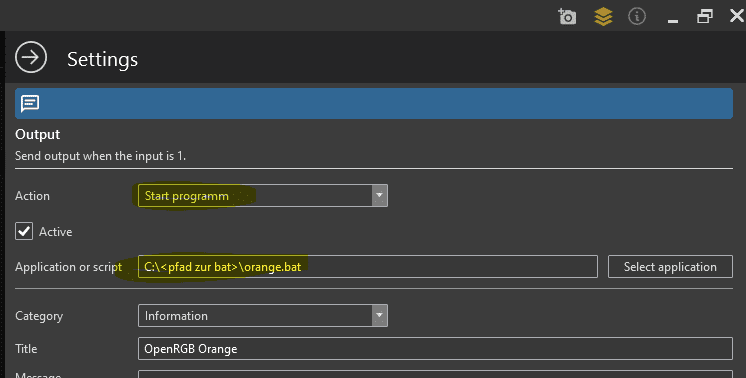Click the Select application button
The height and width of the screenshot is (378, 746).
670,267
